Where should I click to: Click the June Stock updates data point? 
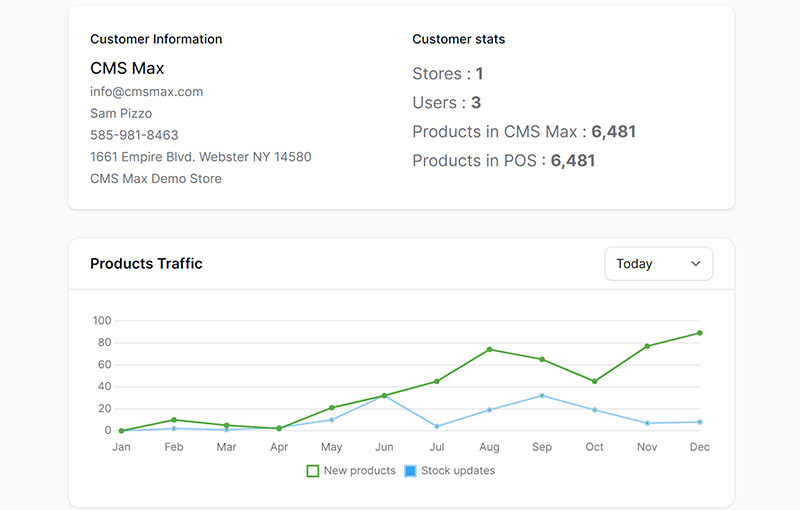click(384, 396)
